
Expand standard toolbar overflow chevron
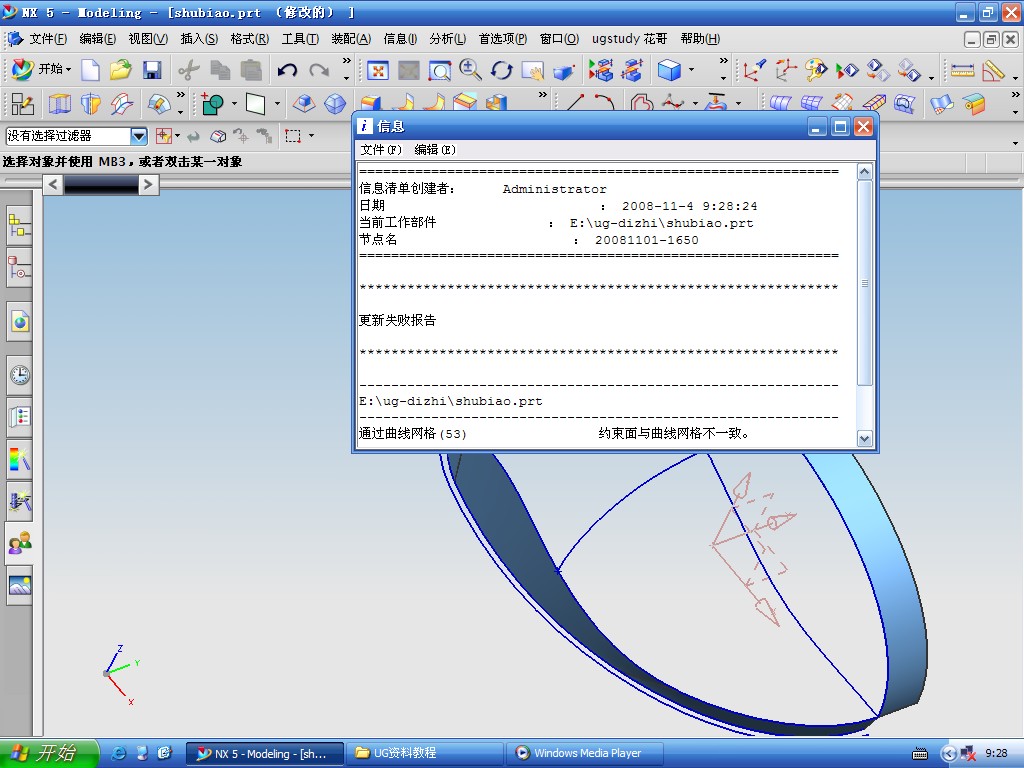coord(346,61)
